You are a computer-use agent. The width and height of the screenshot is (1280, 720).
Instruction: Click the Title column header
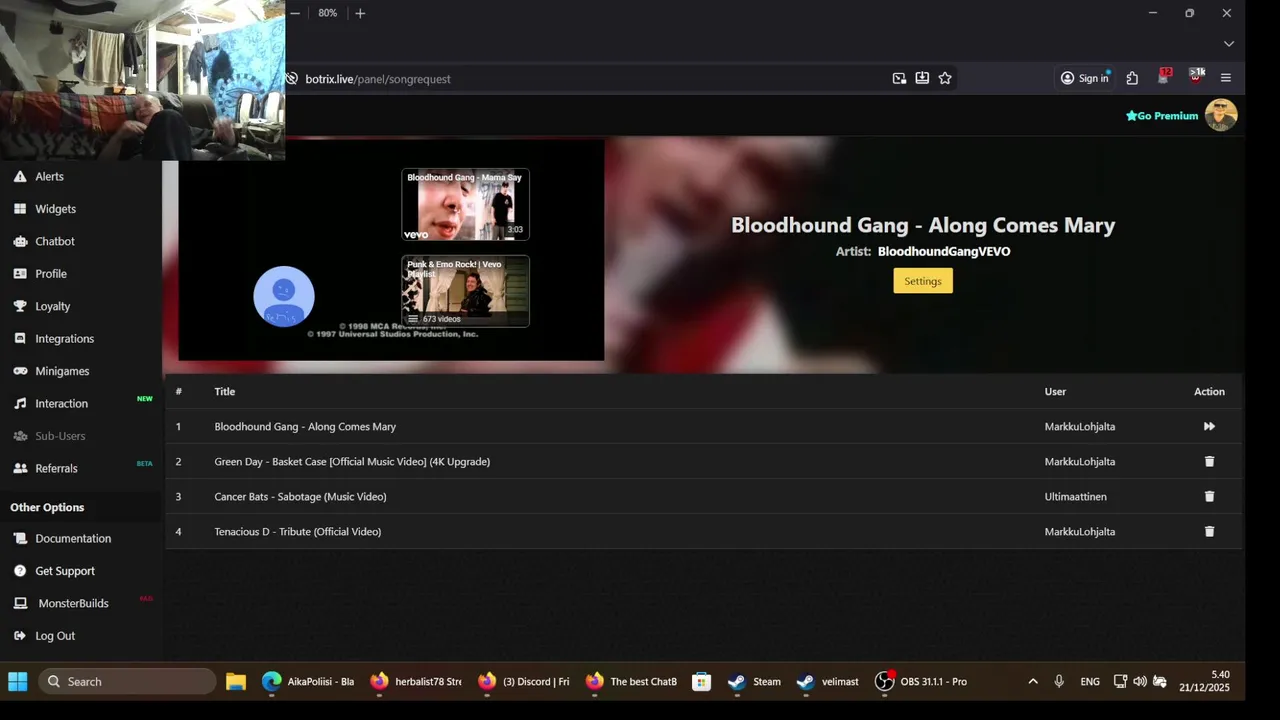click(225, 391)
